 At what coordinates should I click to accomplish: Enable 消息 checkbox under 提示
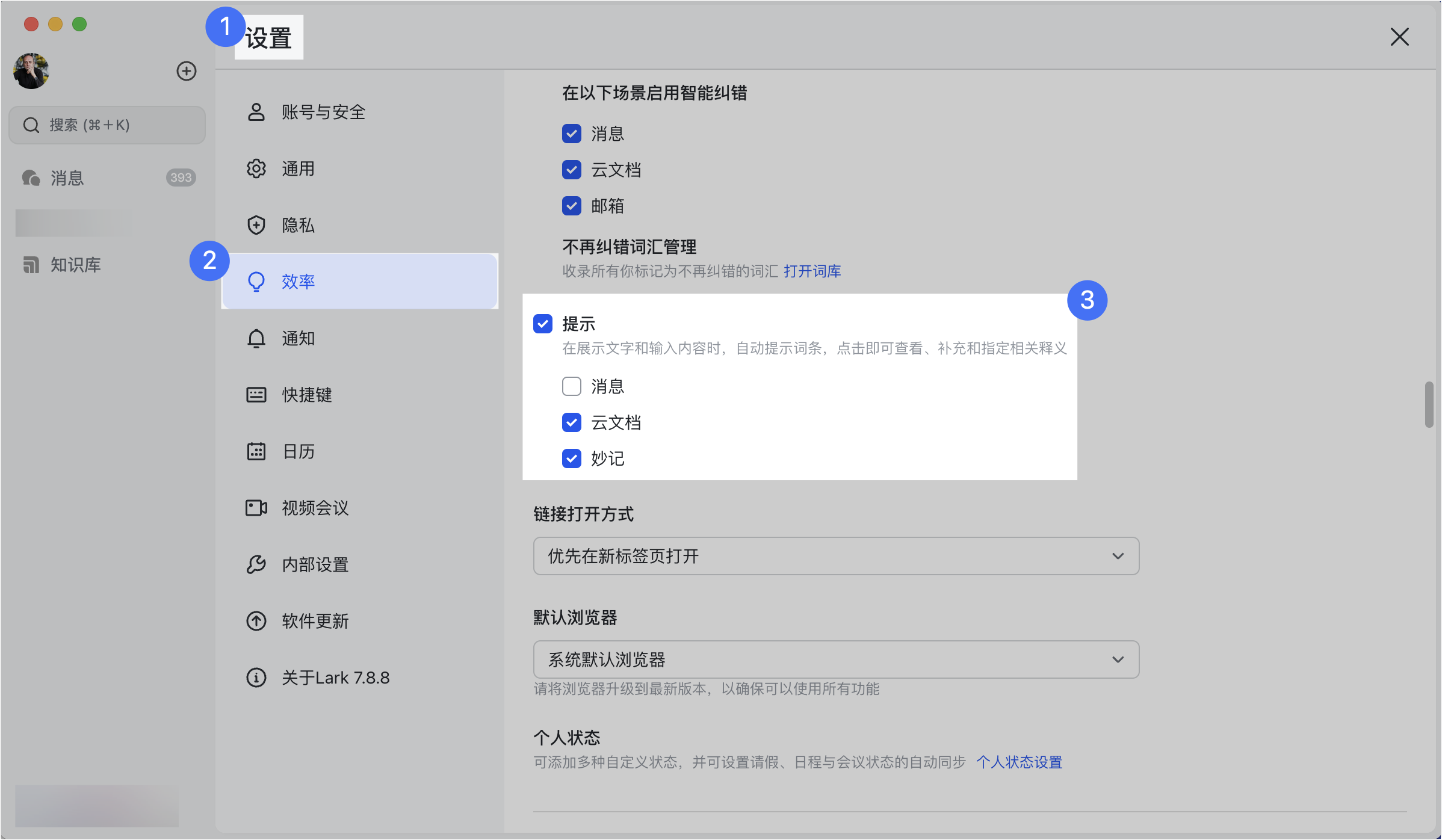point(571,386)
